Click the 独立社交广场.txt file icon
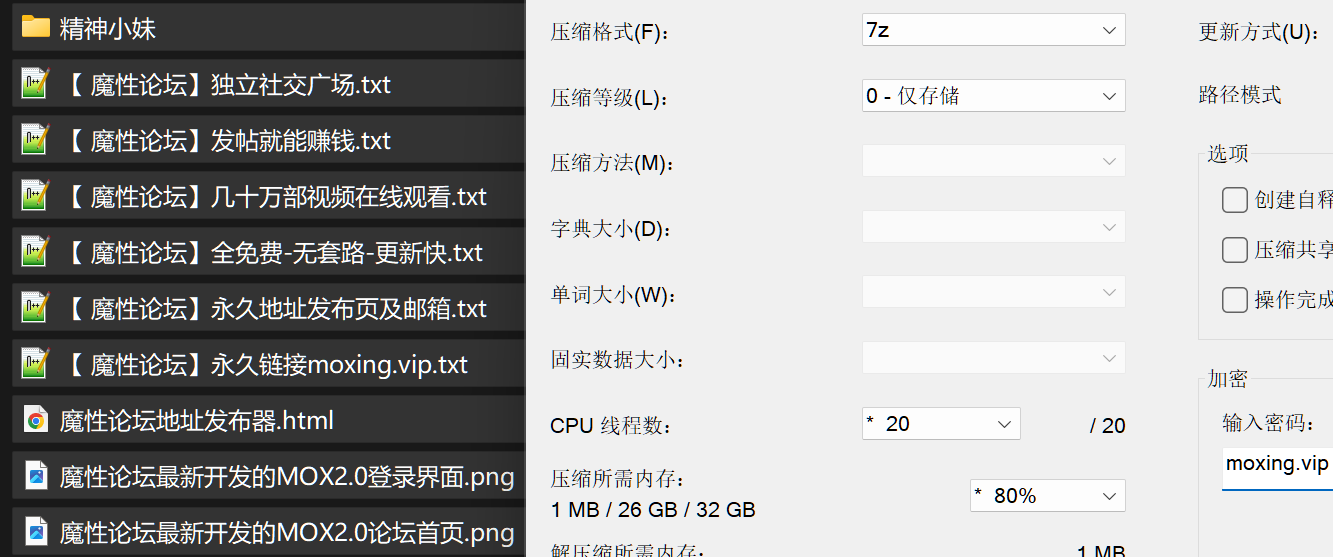The width and height of the screenshot is (1333, 557). 36,84
